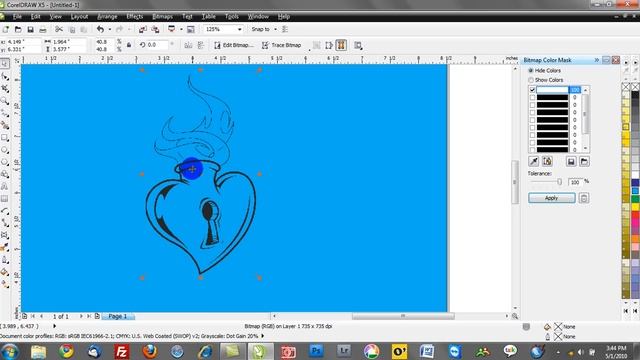Viewport: 640px width, 360px height.
Task: Click the Import icon
Action: (142, 29)
